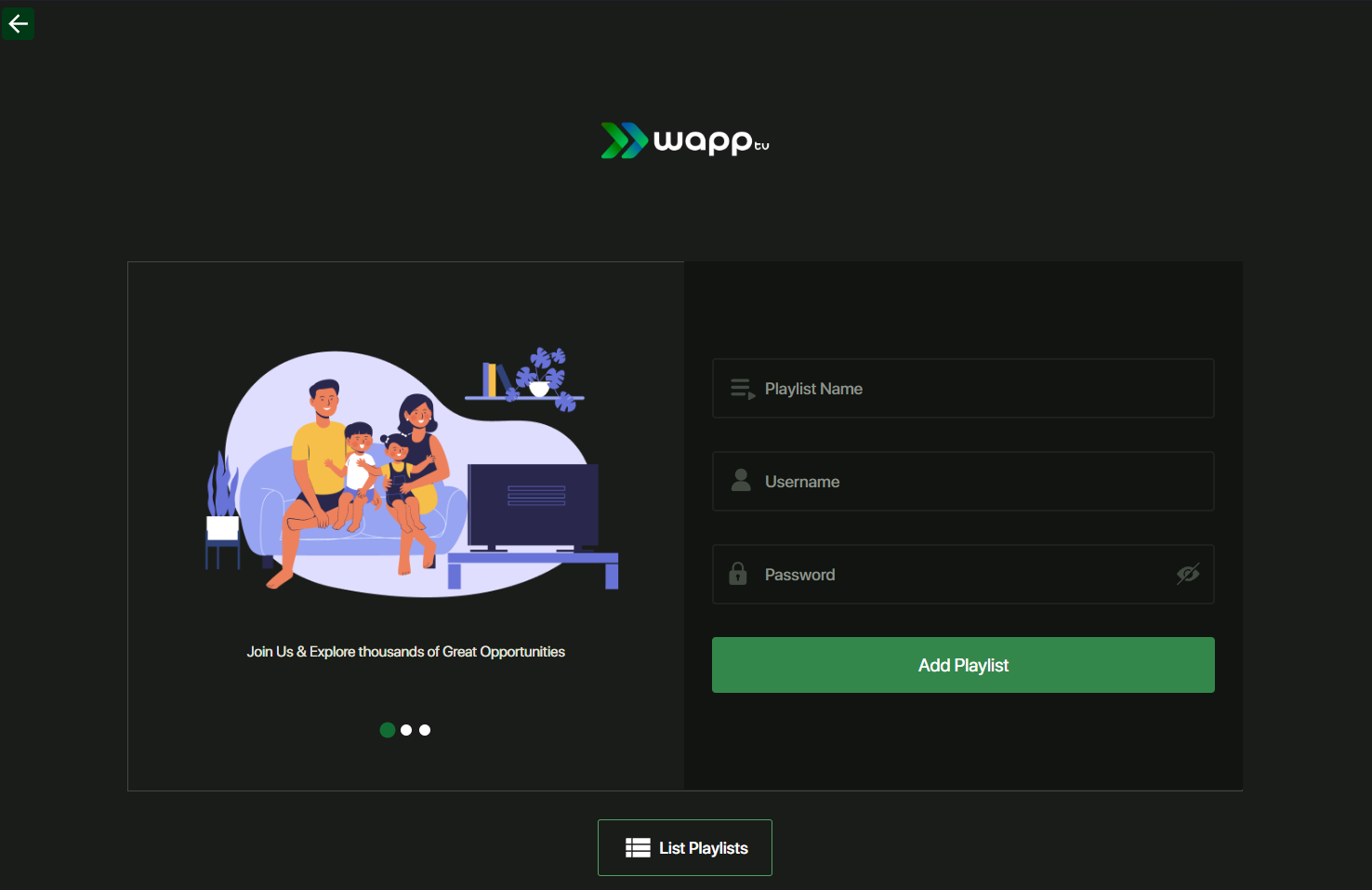
Task: Click the family watching TV illustration
Action: tap(412, 472)
